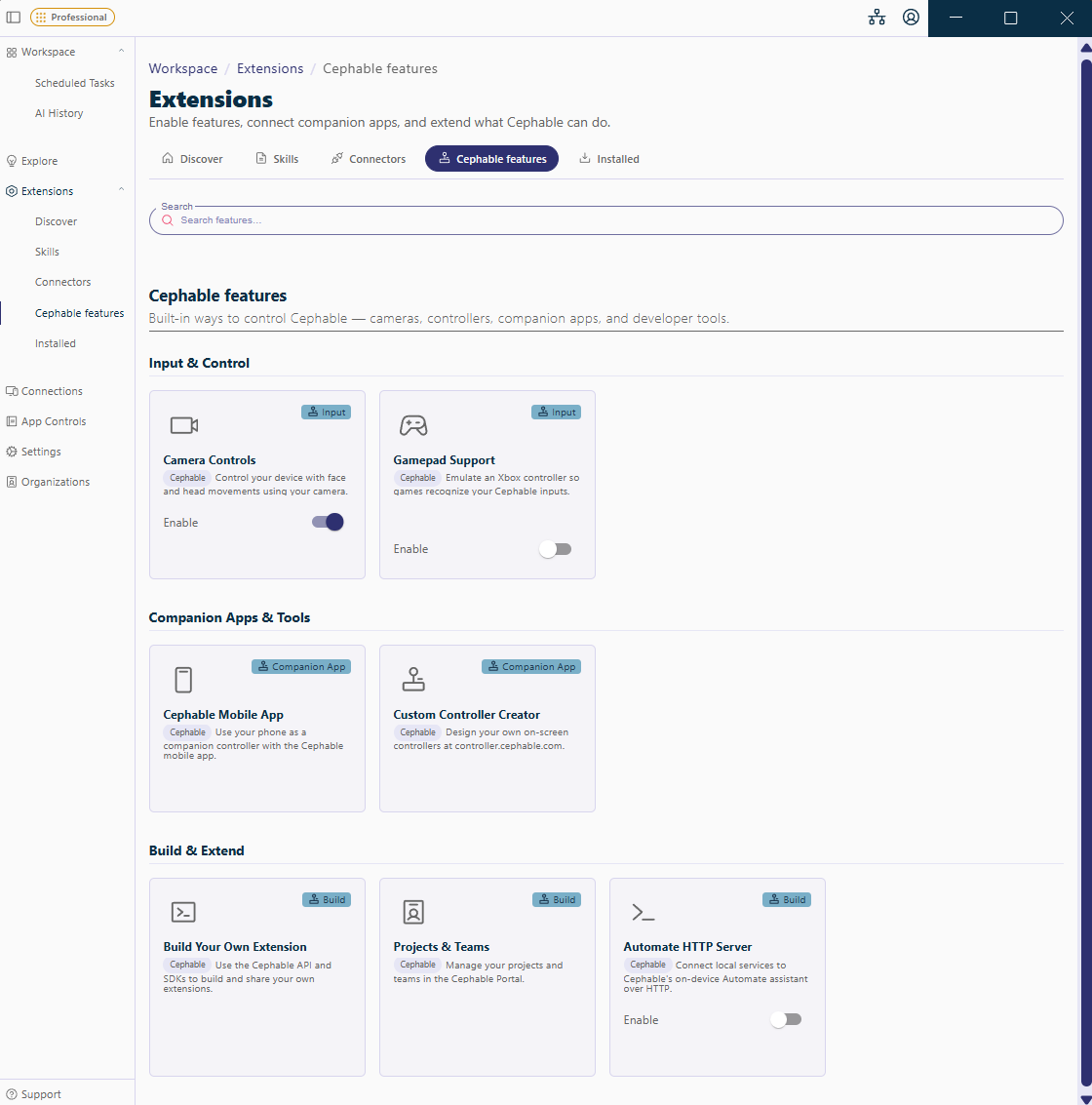
Task: Click the Search features input field
Action: click(x=605, y=220)
